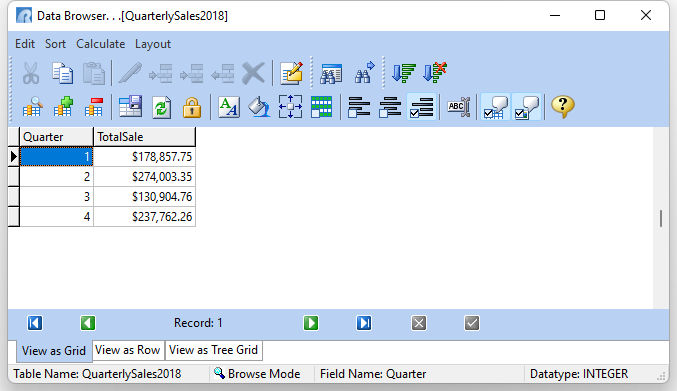Open the Find binoculars-with-table icon
Screen dimensions: 677x391
pos(331,73)
